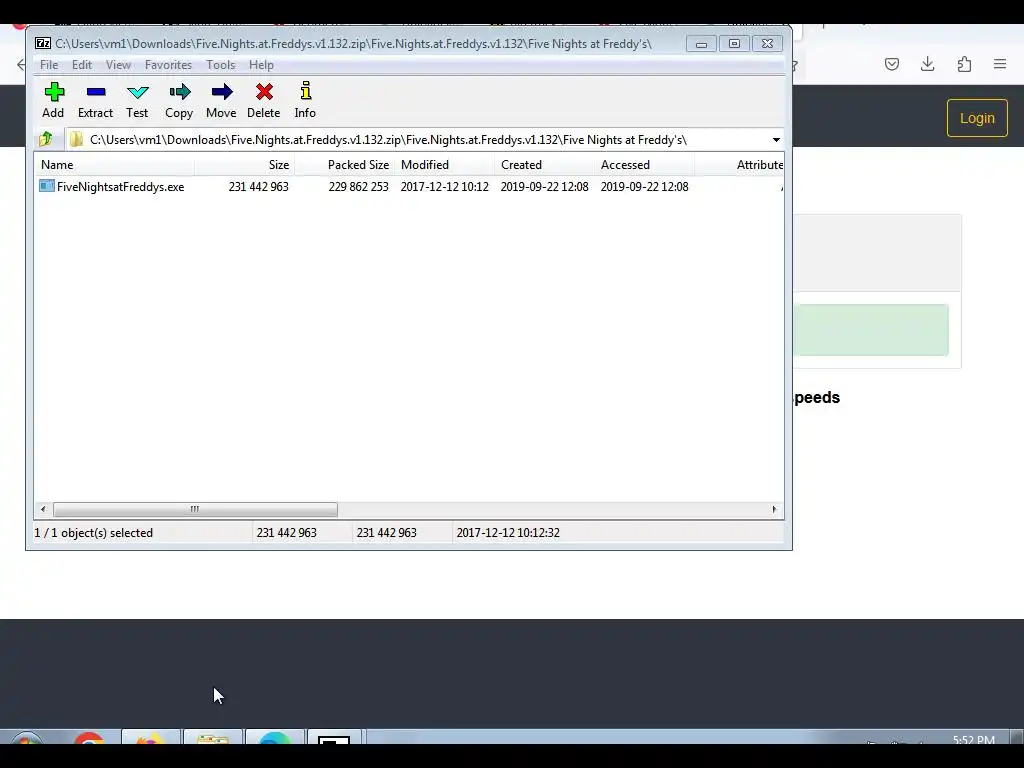
Task: Open the Tools menu
Action: point(221,65)
